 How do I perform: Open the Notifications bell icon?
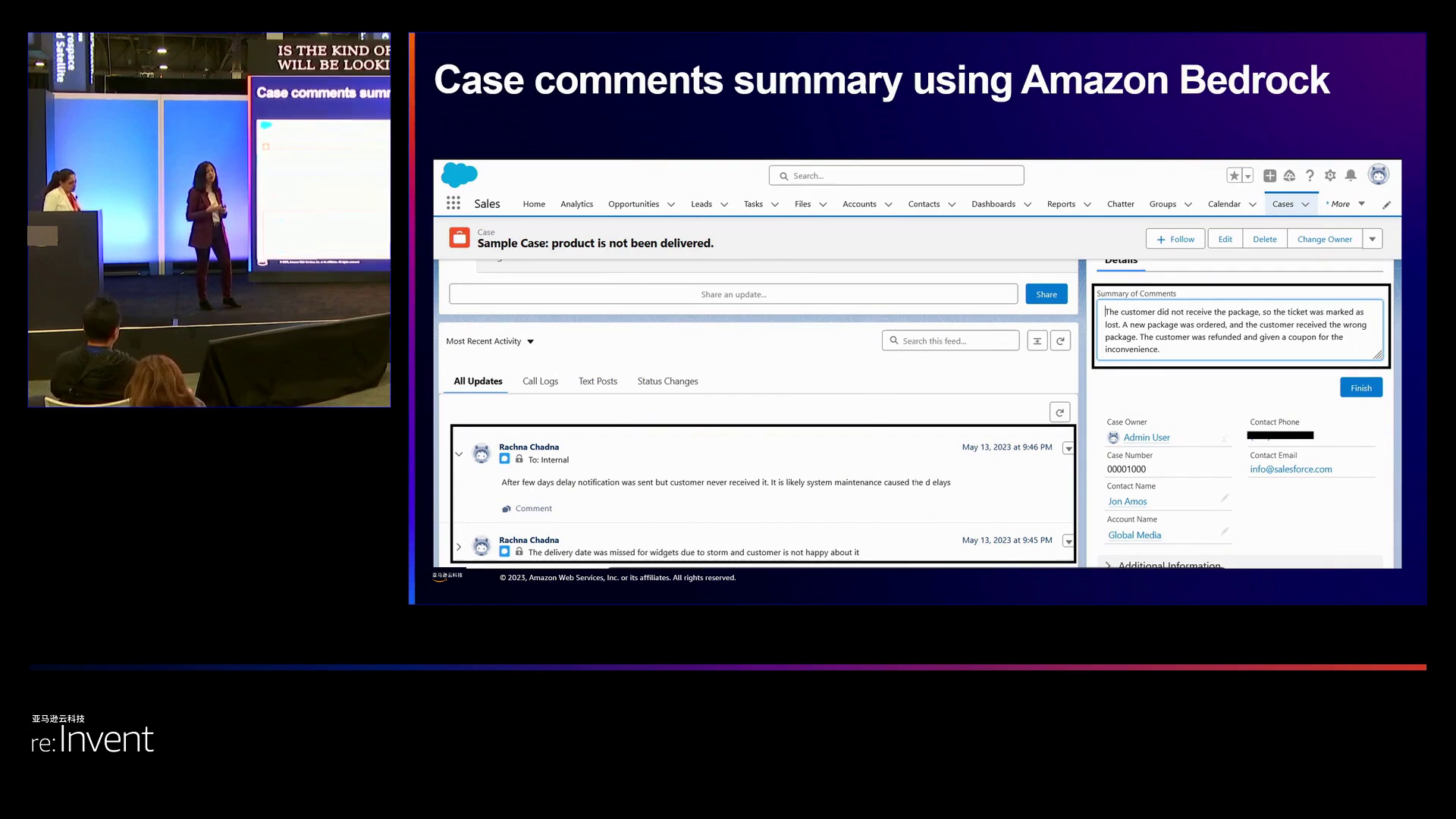[1351, 176]
